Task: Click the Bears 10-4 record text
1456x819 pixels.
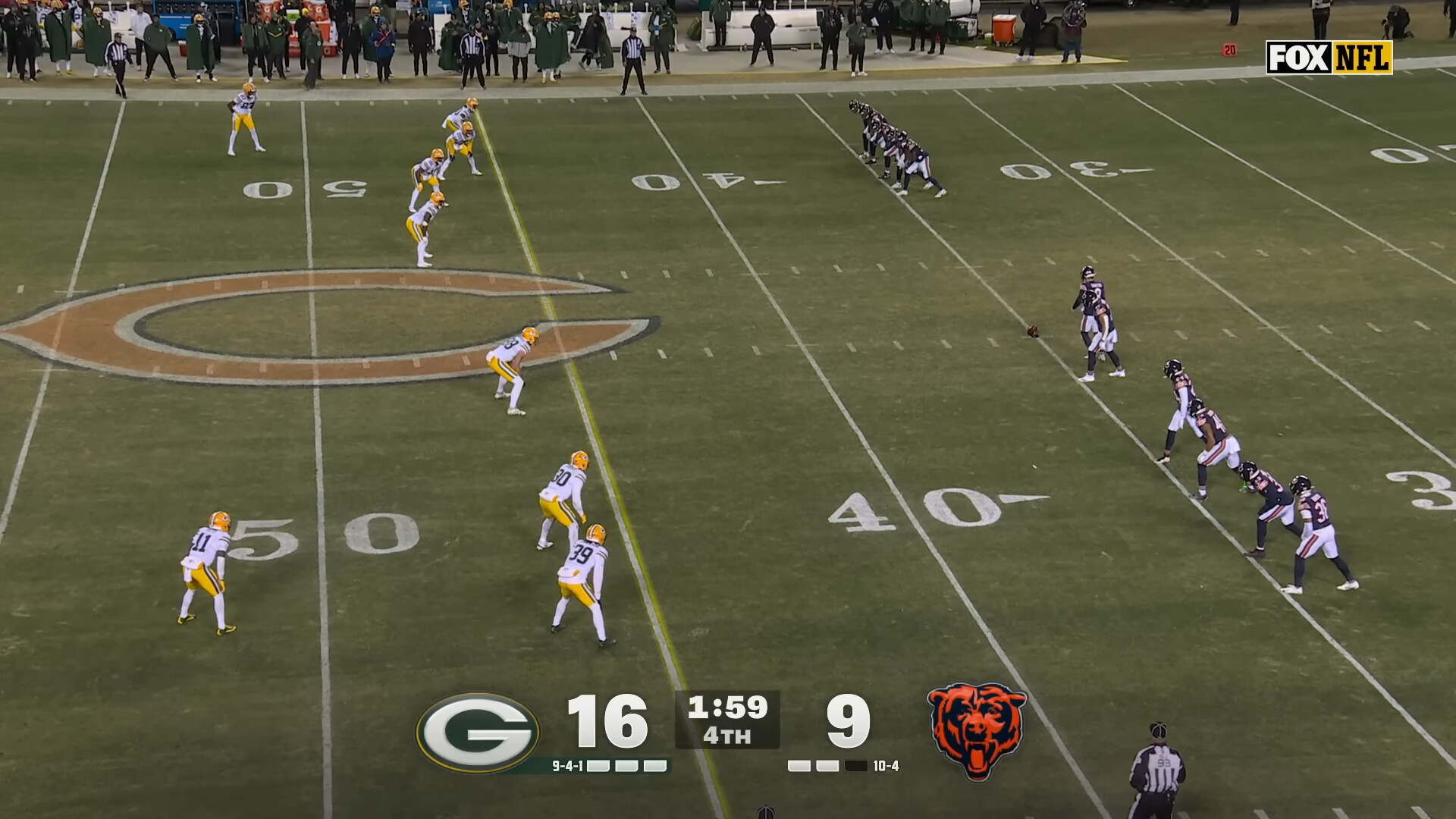Action: pos(885,766)
